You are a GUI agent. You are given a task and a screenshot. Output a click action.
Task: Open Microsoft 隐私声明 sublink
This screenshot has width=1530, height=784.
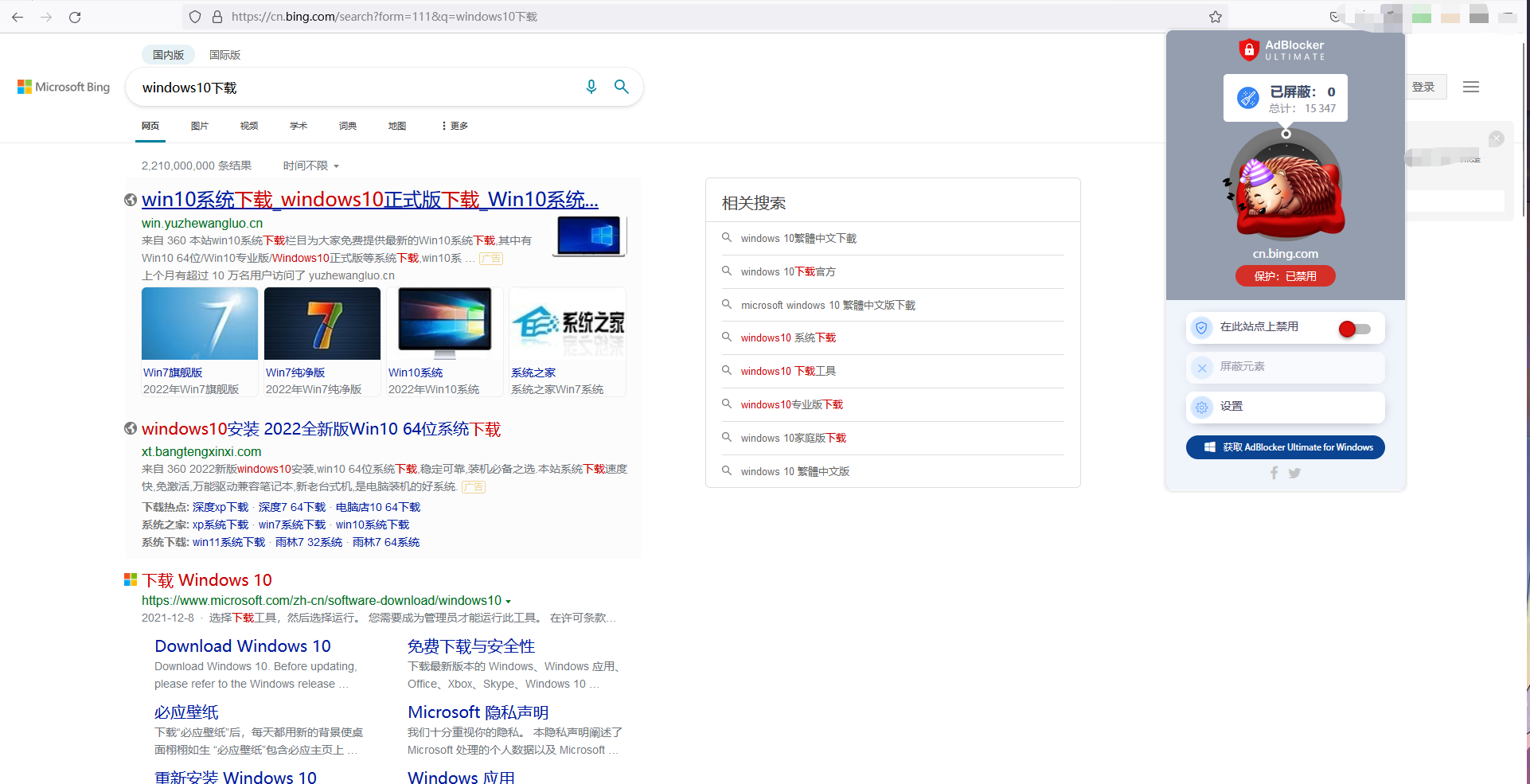click(x=478, y=712)
